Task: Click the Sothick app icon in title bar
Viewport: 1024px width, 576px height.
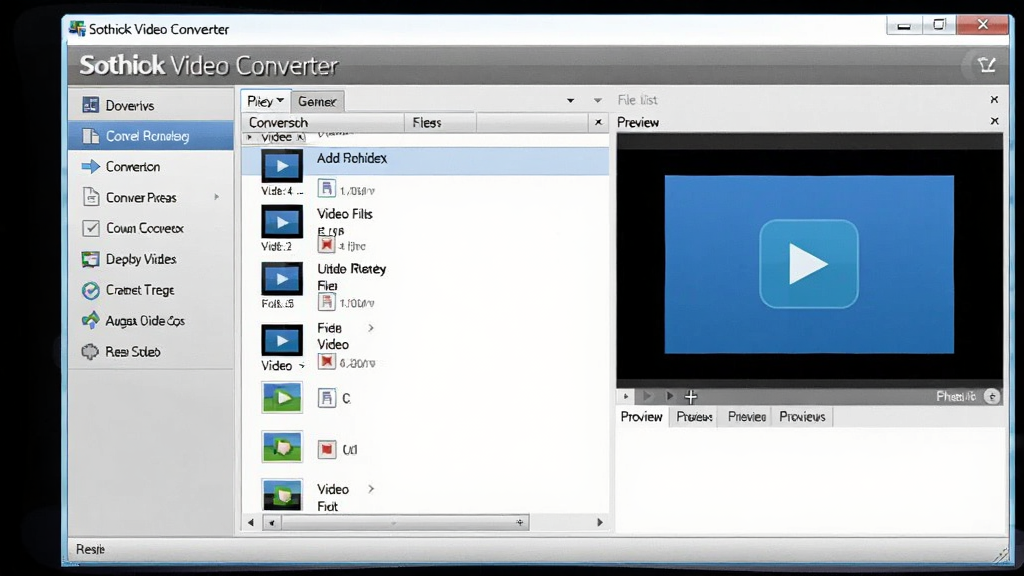Action: coord(77,29)
